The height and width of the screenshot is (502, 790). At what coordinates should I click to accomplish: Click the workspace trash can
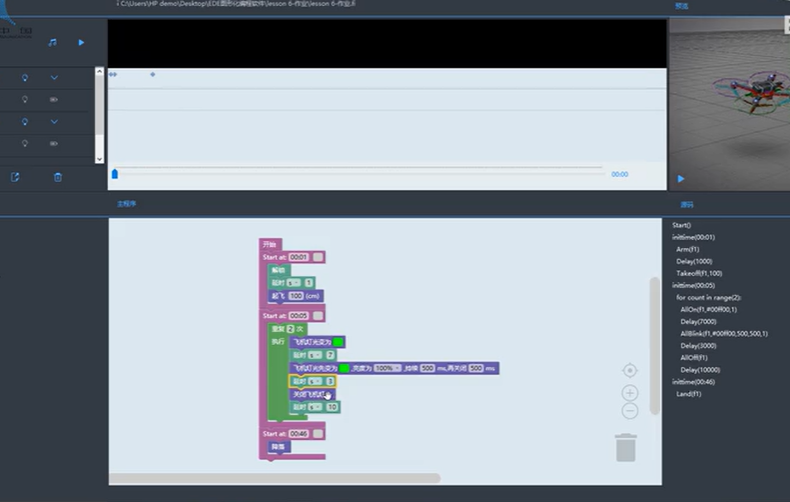pyautogui.click(x=626, y=448)
